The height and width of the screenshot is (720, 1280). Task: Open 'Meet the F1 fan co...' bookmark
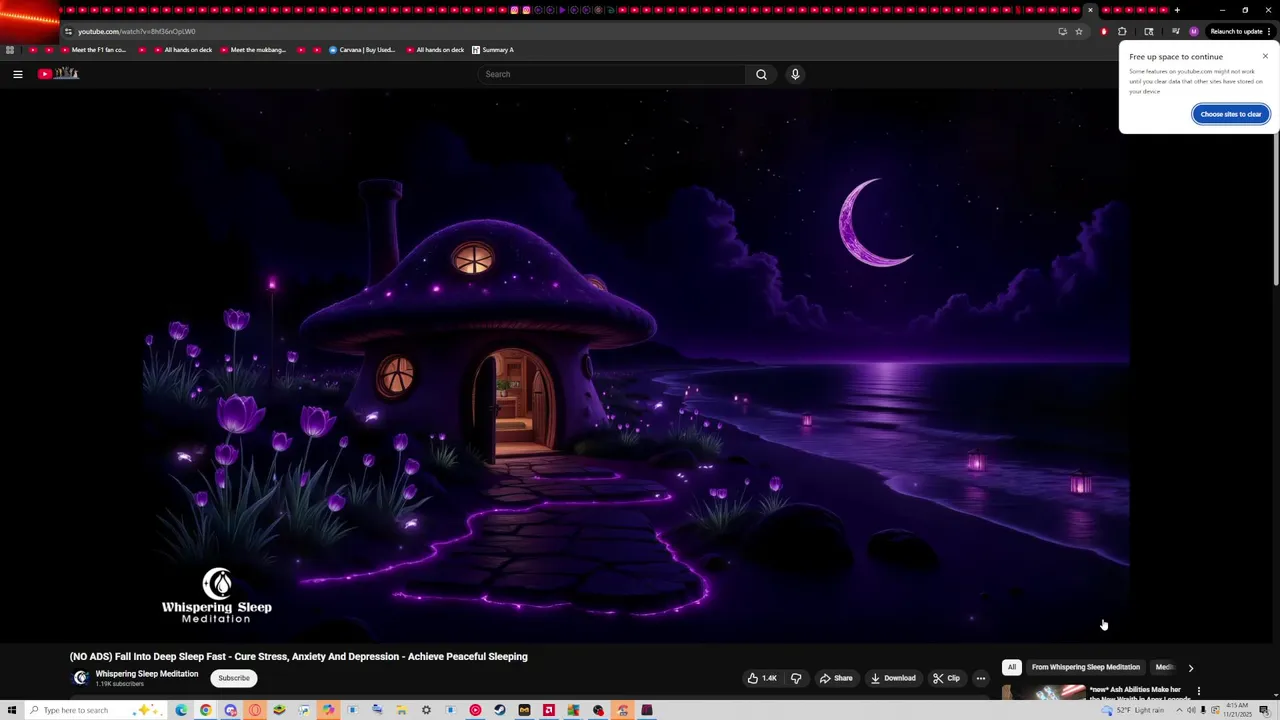[92, 50]
